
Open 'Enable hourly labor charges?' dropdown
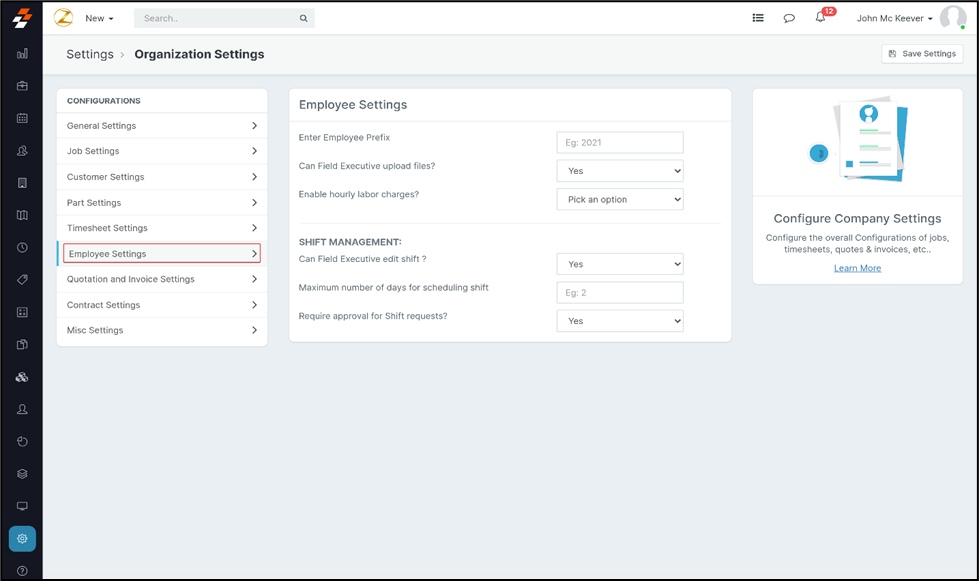[619, 199]
